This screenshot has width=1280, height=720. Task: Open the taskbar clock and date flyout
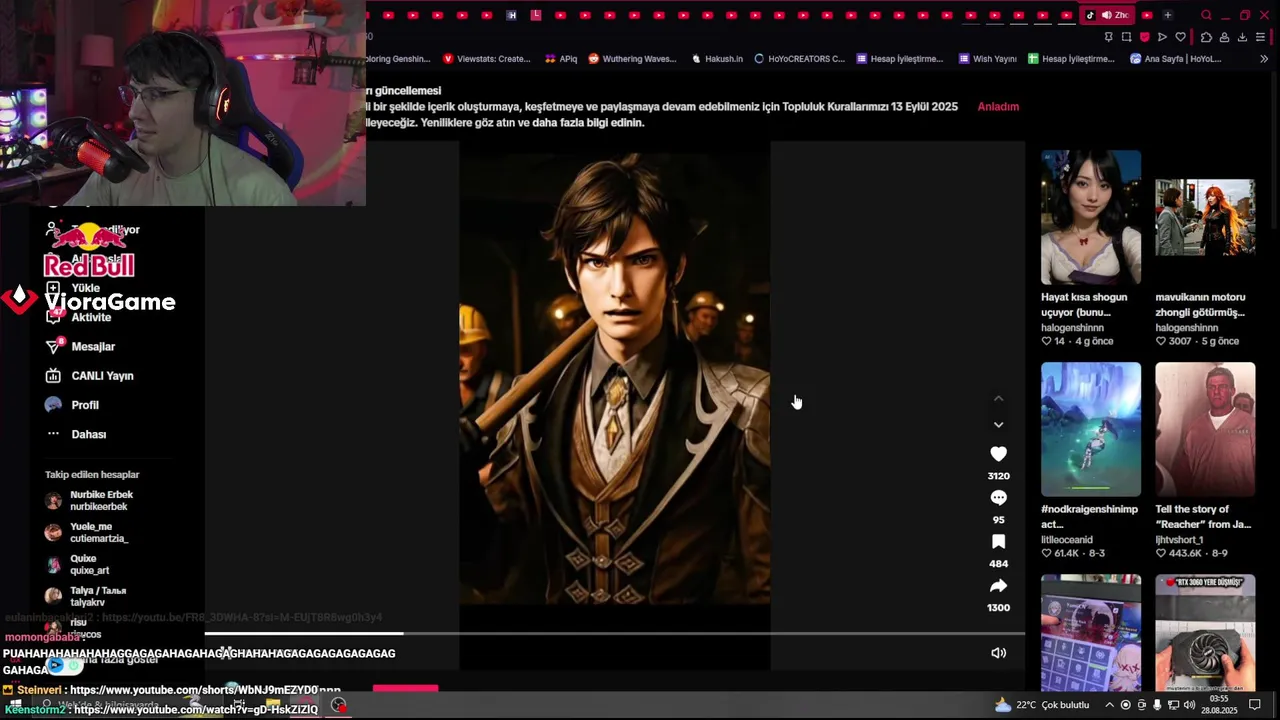coord(1219,705)
